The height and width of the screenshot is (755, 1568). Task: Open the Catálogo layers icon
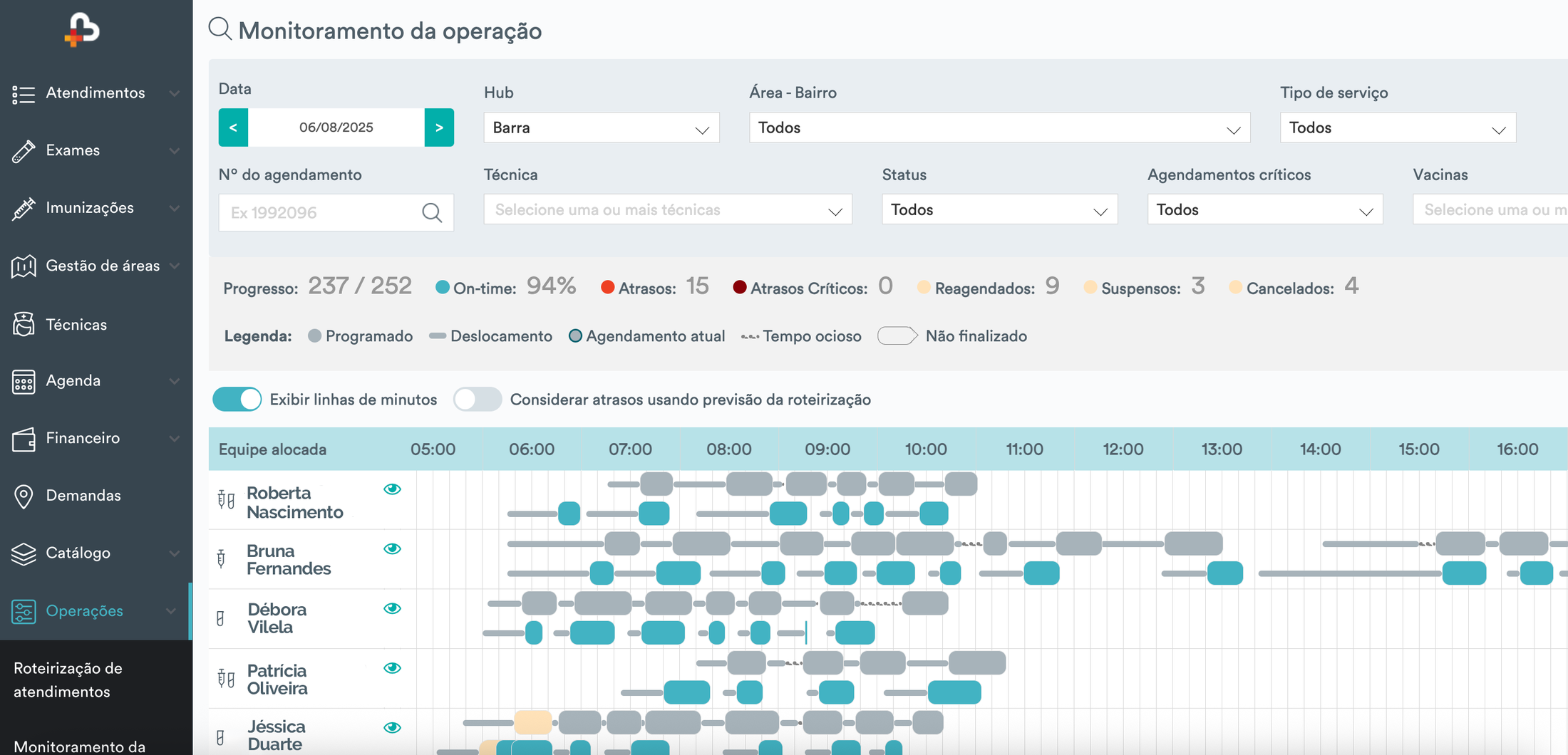coord(24,553)
